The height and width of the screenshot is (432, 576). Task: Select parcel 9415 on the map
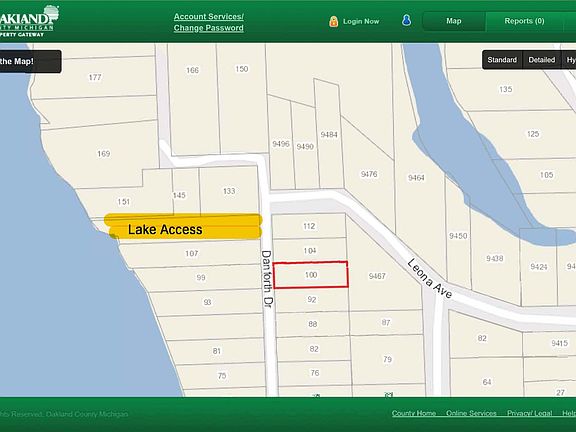[559, 343]
